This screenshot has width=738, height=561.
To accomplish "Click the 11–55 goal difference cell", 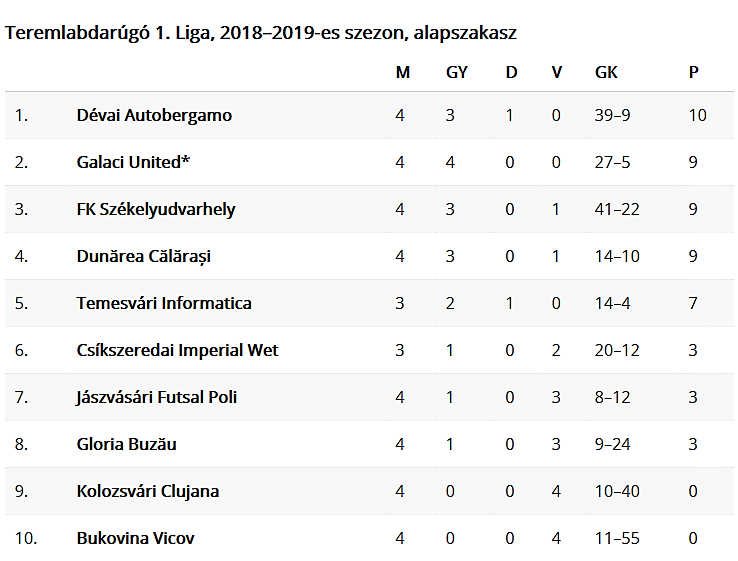I will click(x=617, y=538).
